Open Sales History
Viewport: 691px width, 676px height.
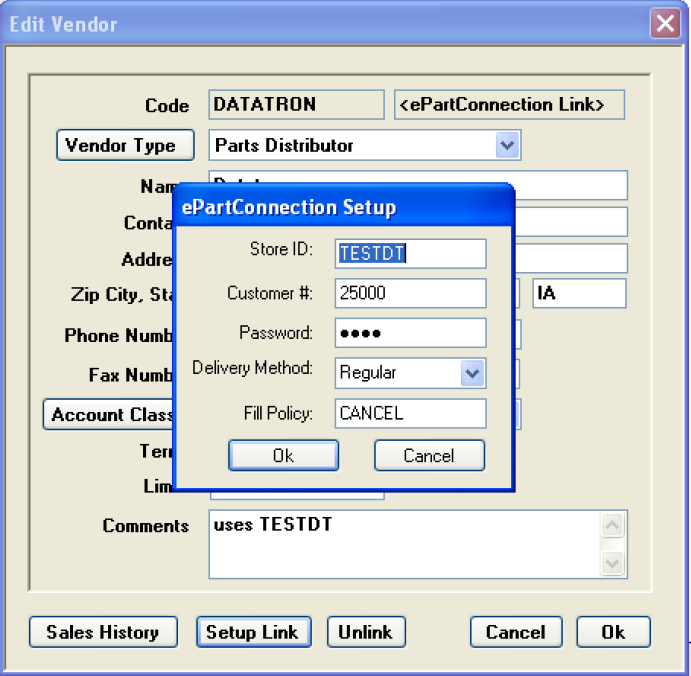click(x=103, y=632)
